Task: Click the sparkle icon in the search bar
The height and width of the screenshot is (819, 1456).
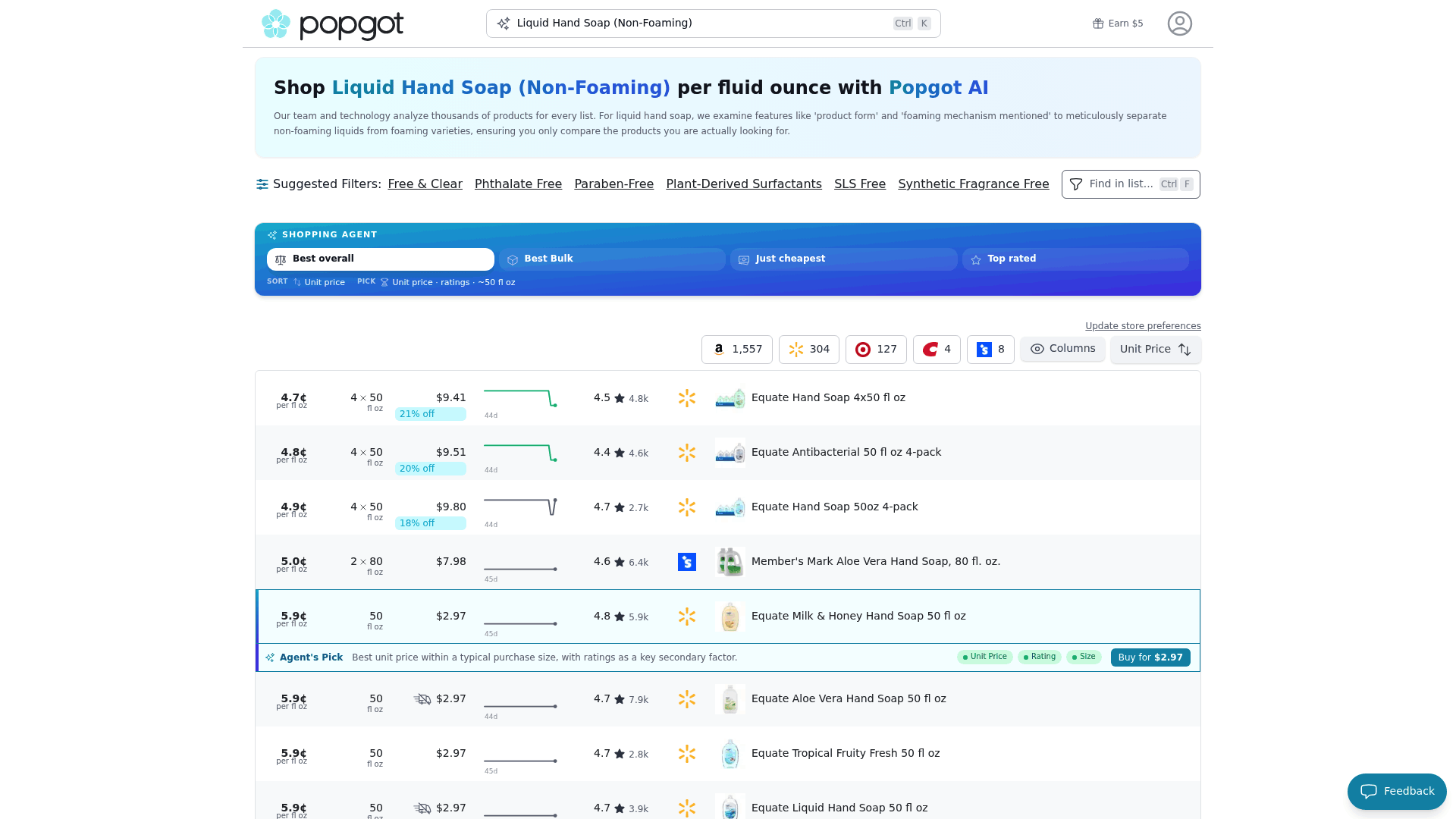Action: [504, 24]
